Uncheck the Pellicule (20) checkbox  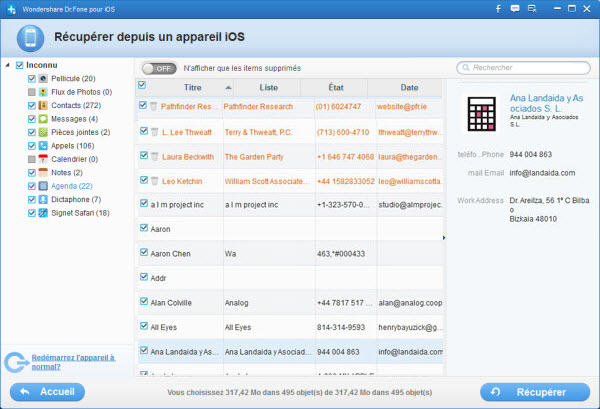32,79
